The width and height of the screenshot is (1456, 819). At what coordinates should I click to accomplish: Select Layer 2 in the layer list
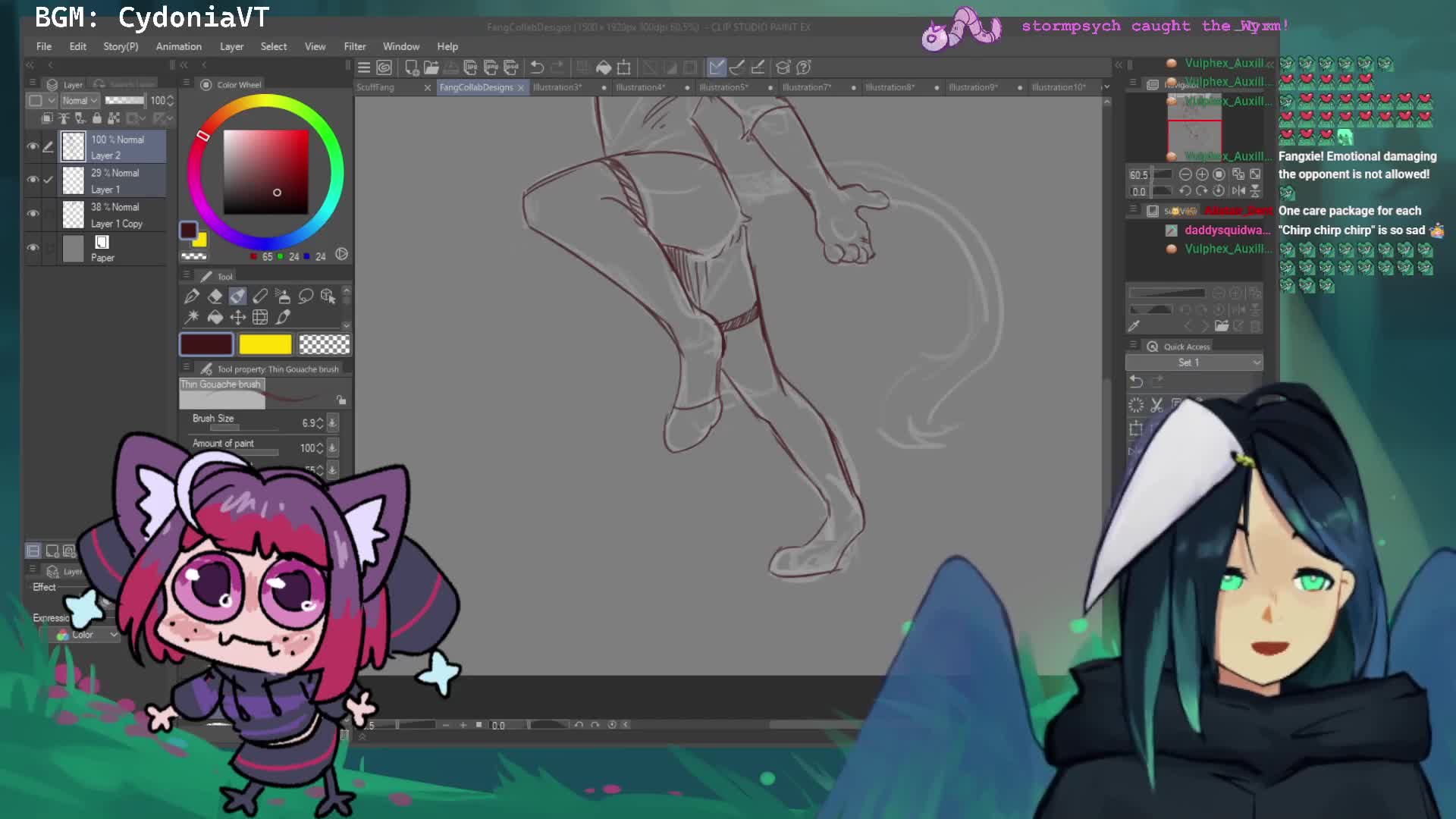[x=114, y=147]
